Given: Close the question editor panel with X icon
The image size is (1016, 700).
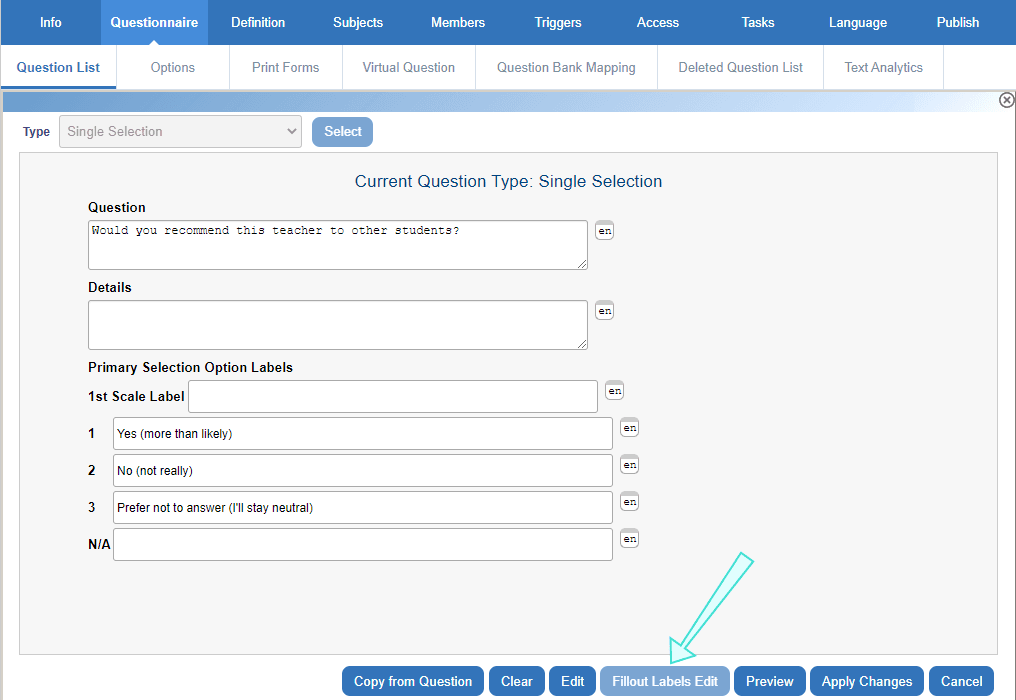Looking at the screenshot, I should tap(1006, 100).
